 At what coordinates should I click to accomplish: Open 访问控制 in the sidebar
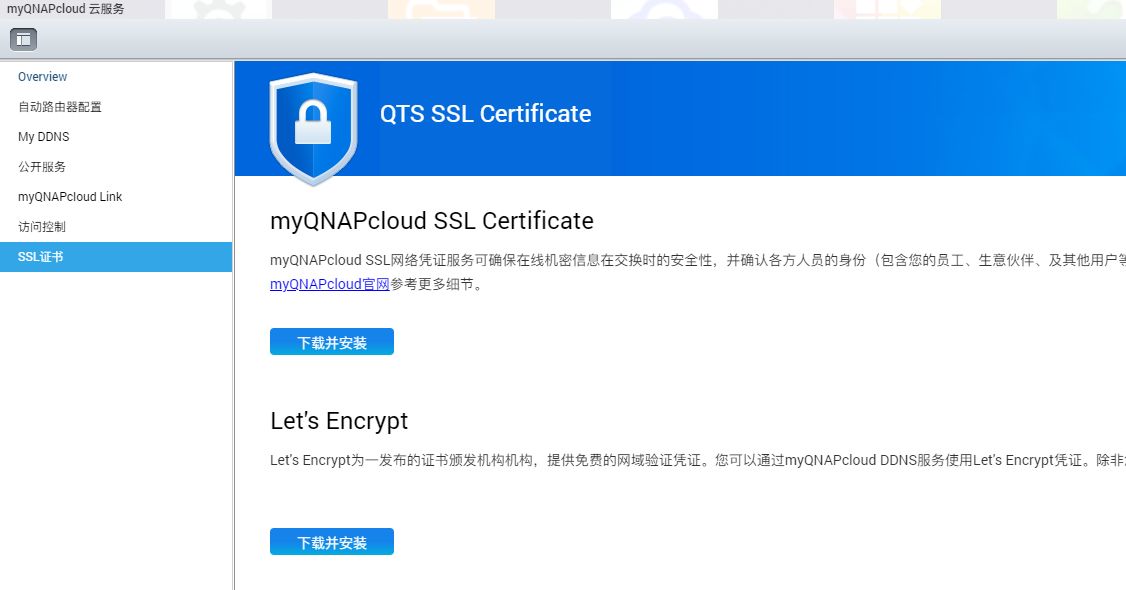click(x=42, y=227)
